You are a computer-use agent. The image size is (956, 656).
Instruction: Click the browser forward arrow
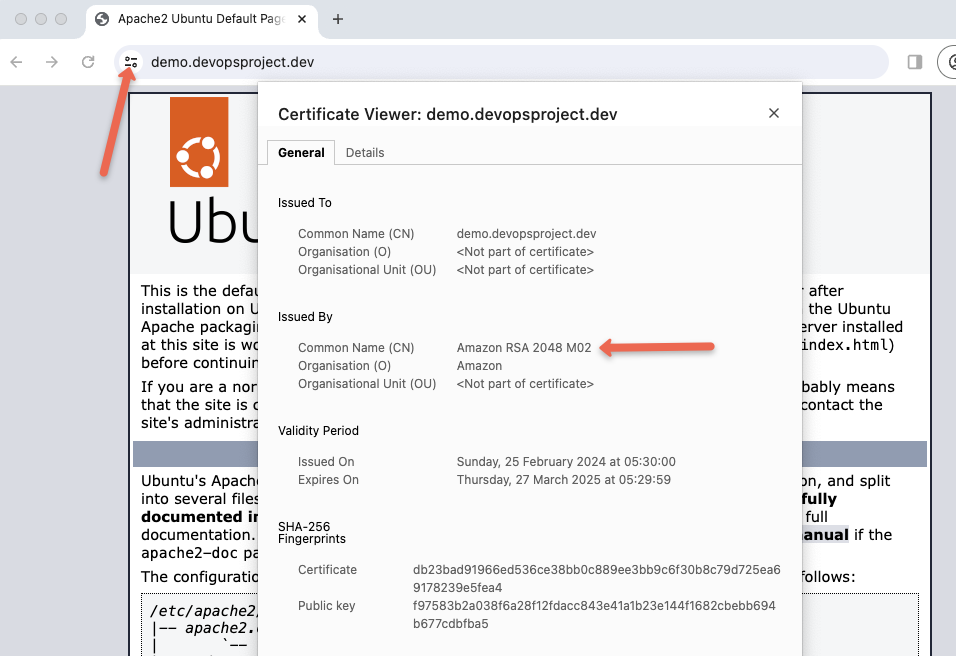click(x=52, y=62)
